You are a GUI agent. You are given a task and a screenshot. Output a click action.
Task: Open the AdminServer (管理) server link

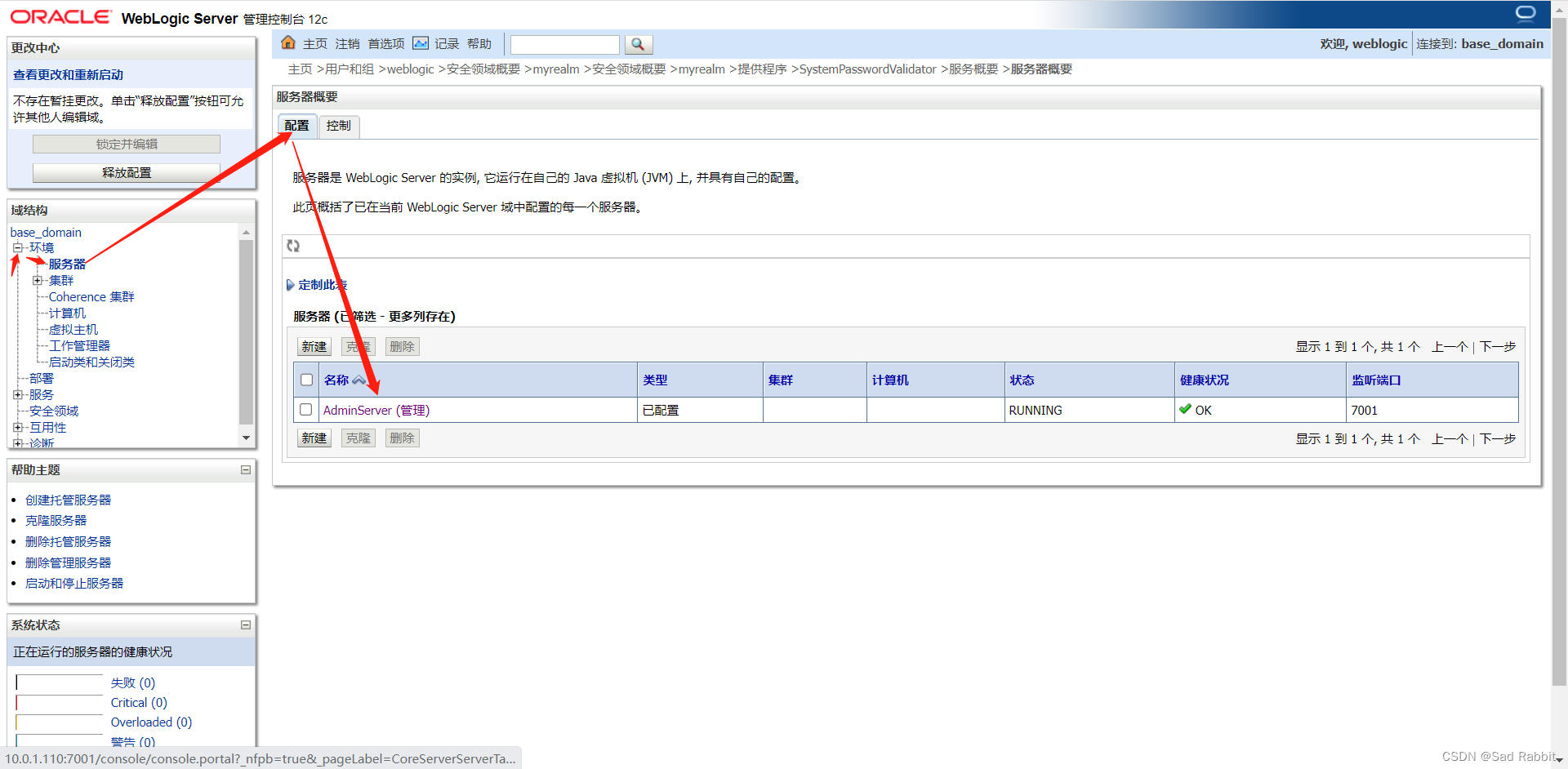point(376,410)
